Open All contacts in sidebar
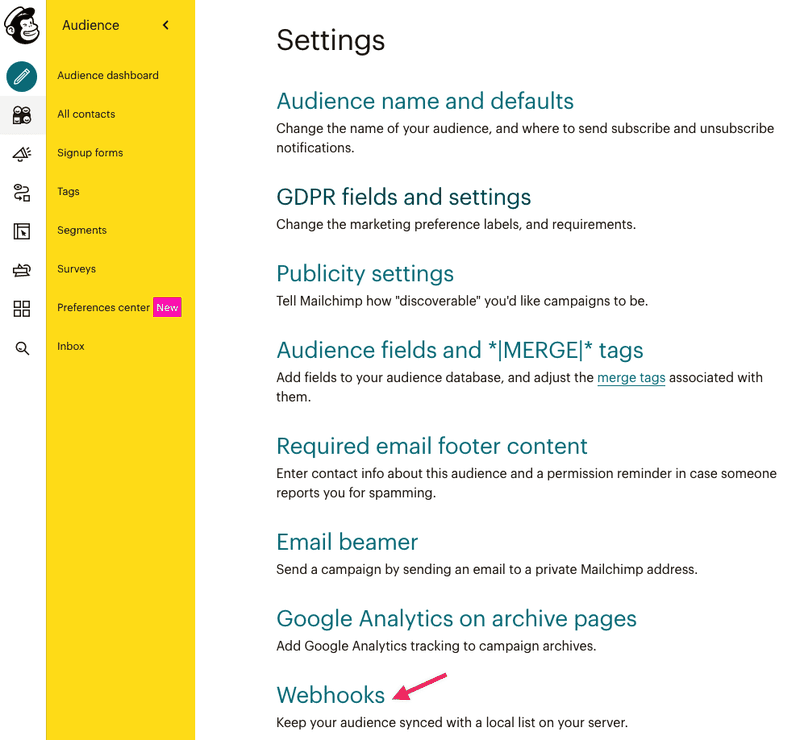 pyautogui.click(x=86, y=114)
